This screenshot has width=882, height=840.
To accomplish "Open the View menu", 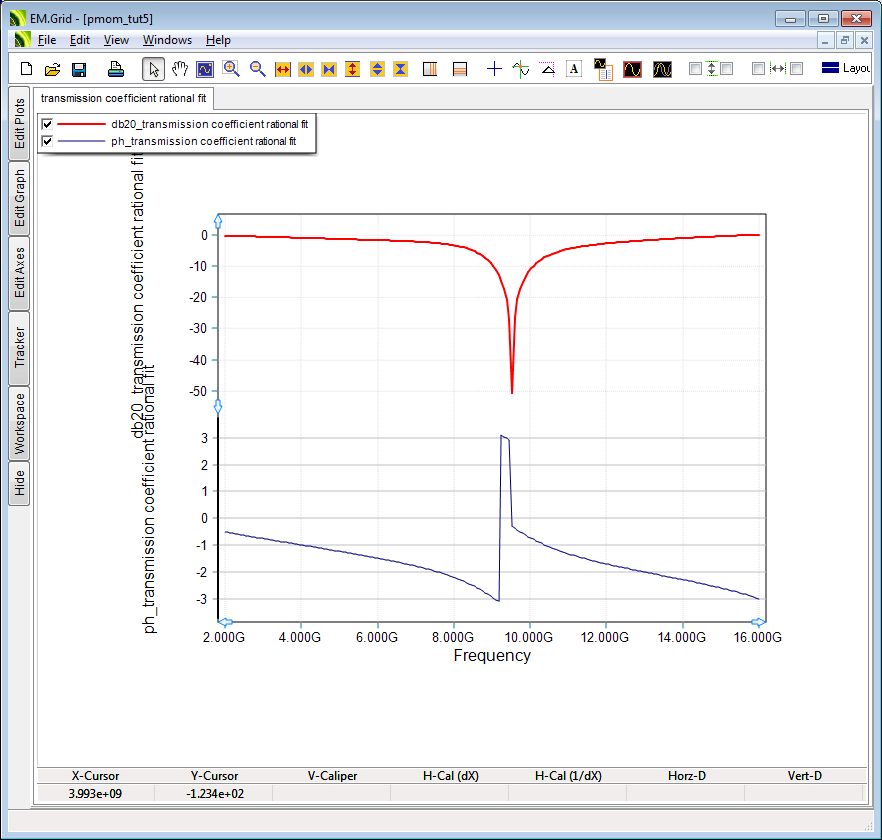I will pos(116,40).
